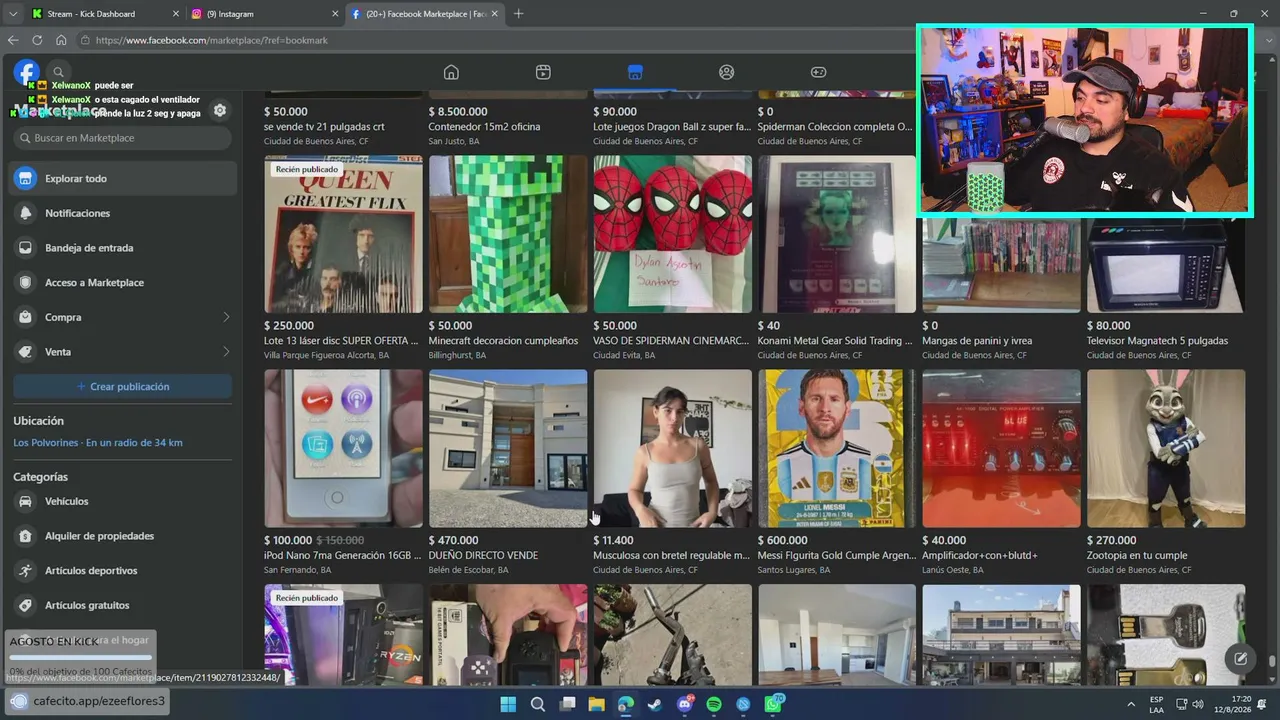
Task: Select the Marketplace storefront icon in top navigation
Action: click(635, 72)
